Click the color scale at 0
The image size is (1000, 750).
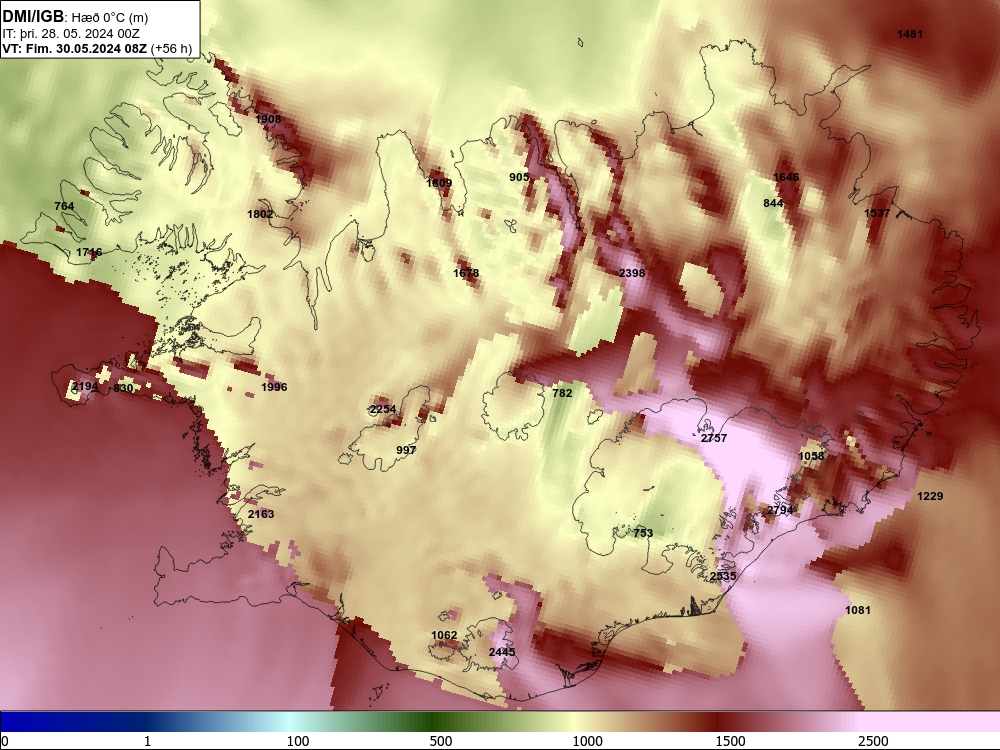coord(5,741)
